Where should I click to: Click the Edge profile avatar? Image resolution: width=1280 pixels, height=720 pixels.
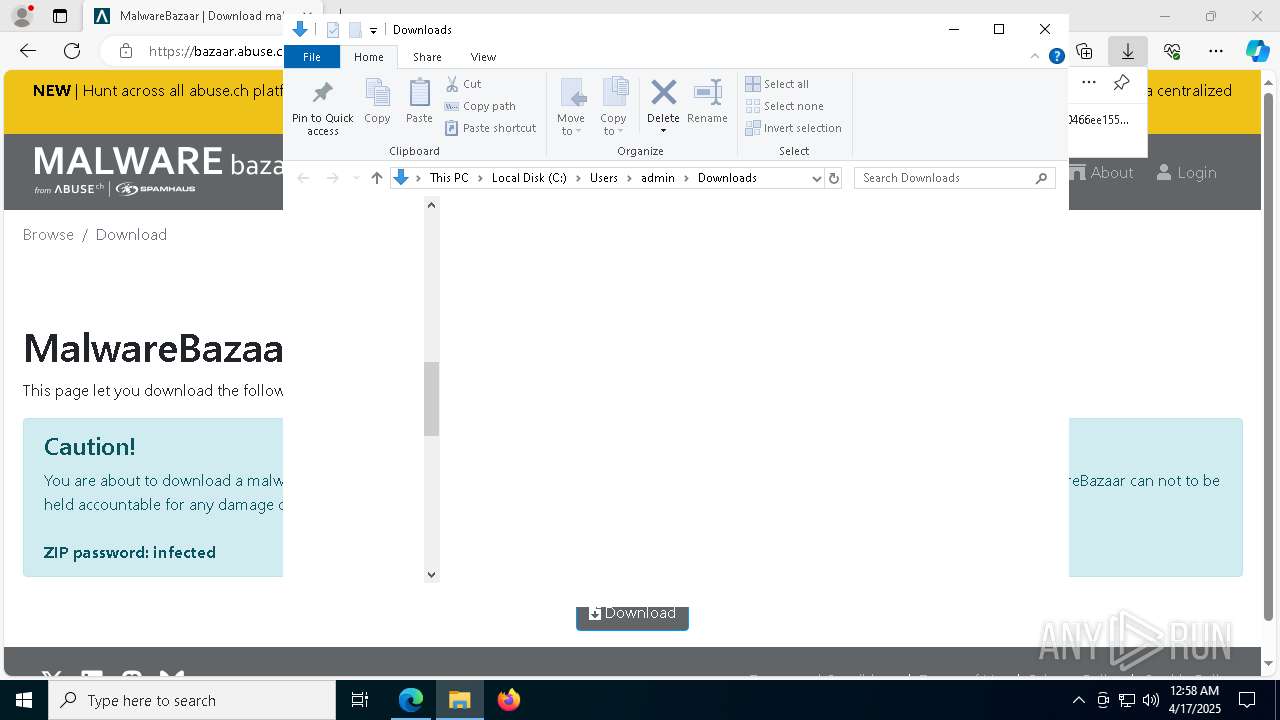(21, 16)
